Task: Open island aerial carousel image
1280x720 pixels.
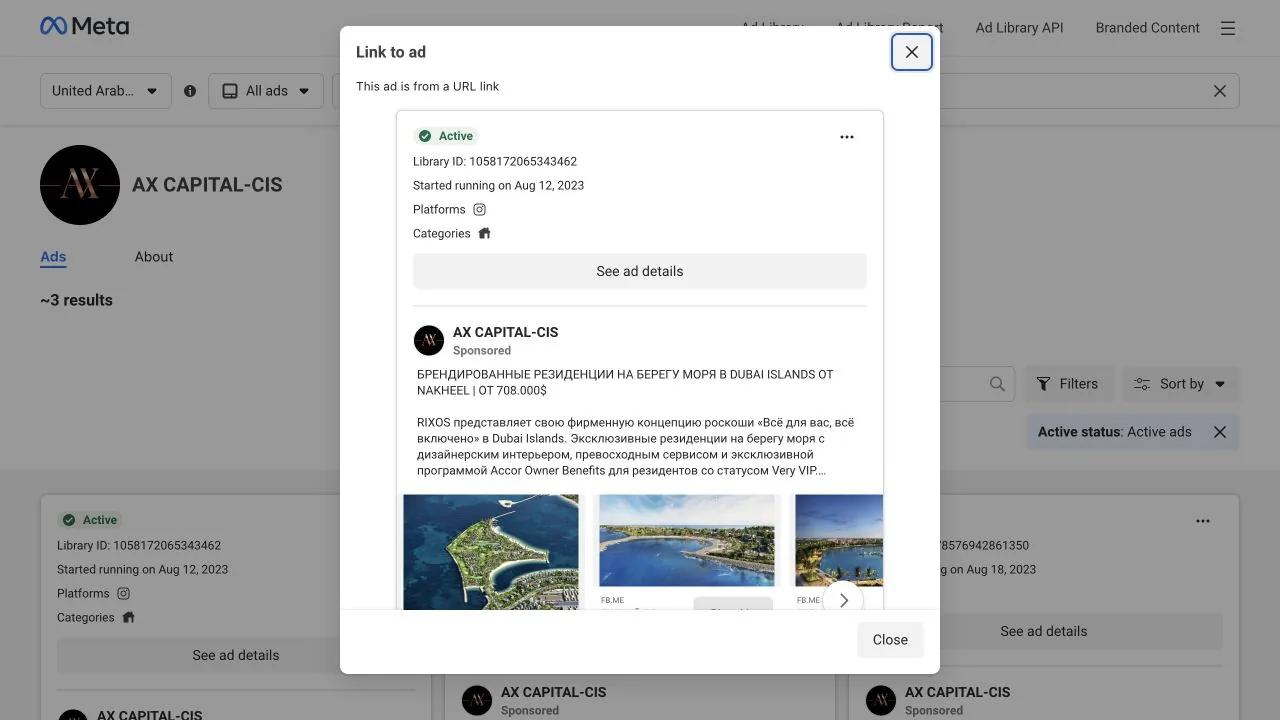Action: tap(491, 552)
